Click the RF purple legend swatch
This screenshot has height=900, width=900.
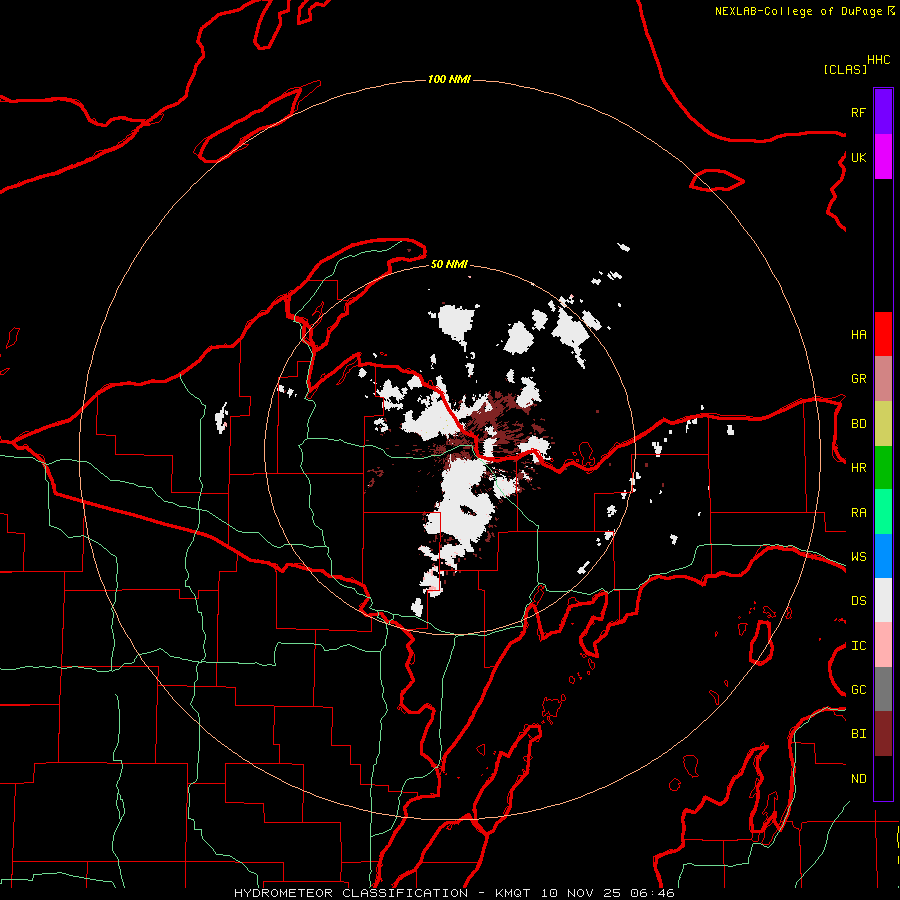point(883,112)
